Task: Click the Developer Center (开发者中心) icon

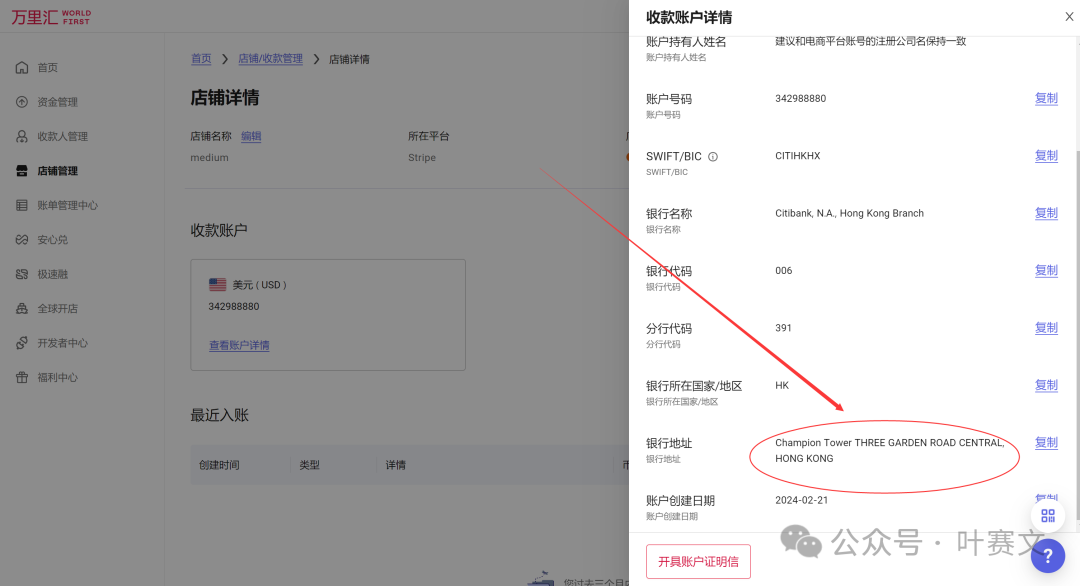Action: click(x=22, y=343)
